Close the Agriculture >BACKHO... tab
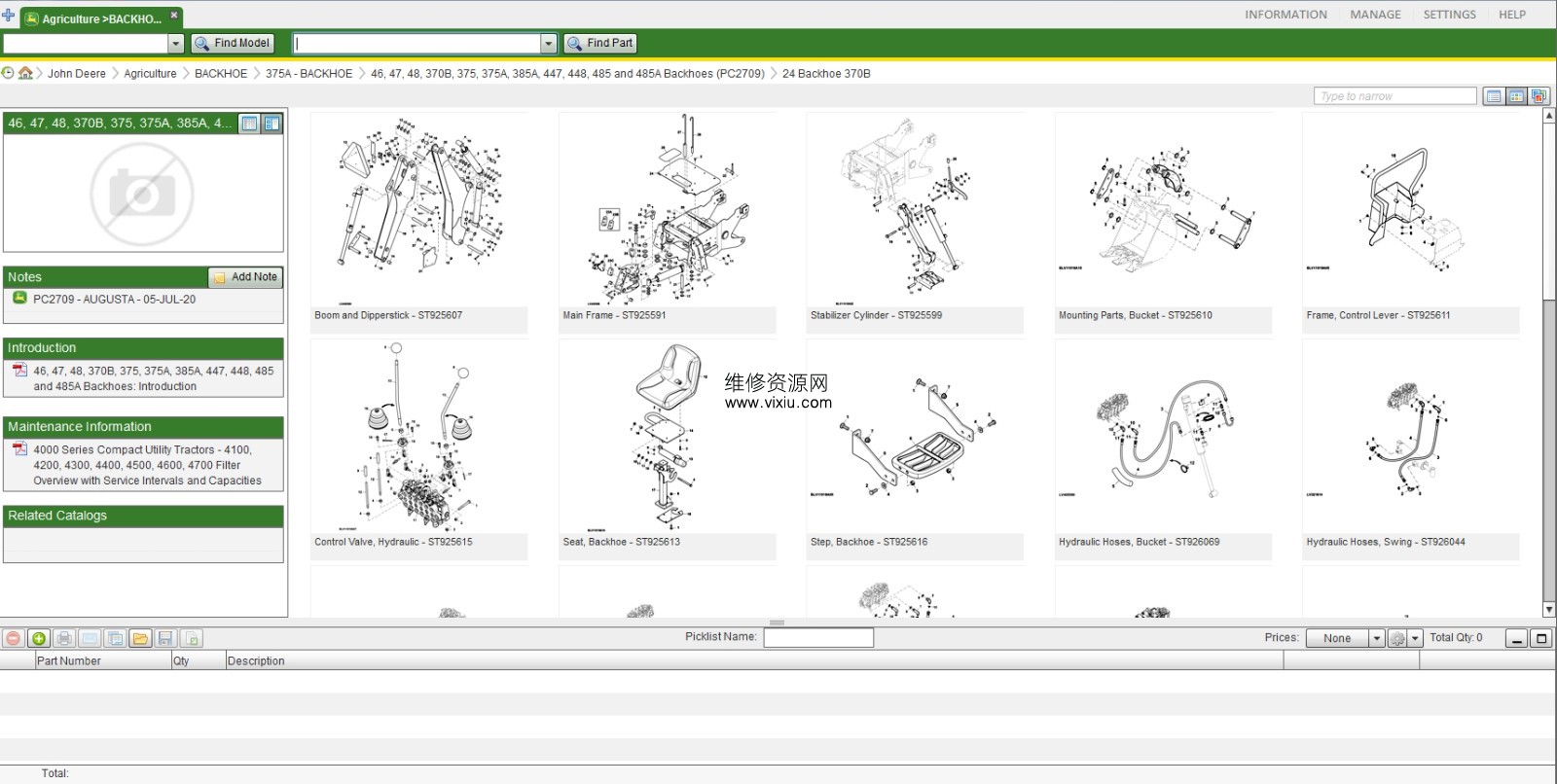1557x784 pixels. pyautogui.click(x=174, y=15)
